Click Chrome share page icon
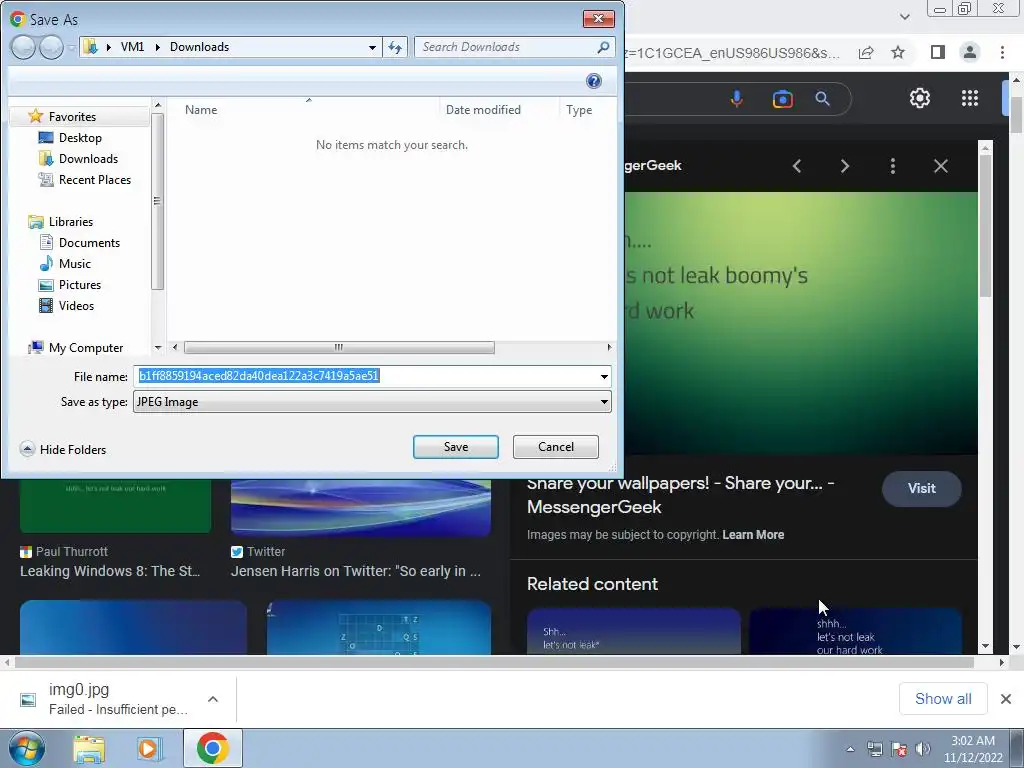This screenshot has width=1024, height=768. tap(866, 53)
